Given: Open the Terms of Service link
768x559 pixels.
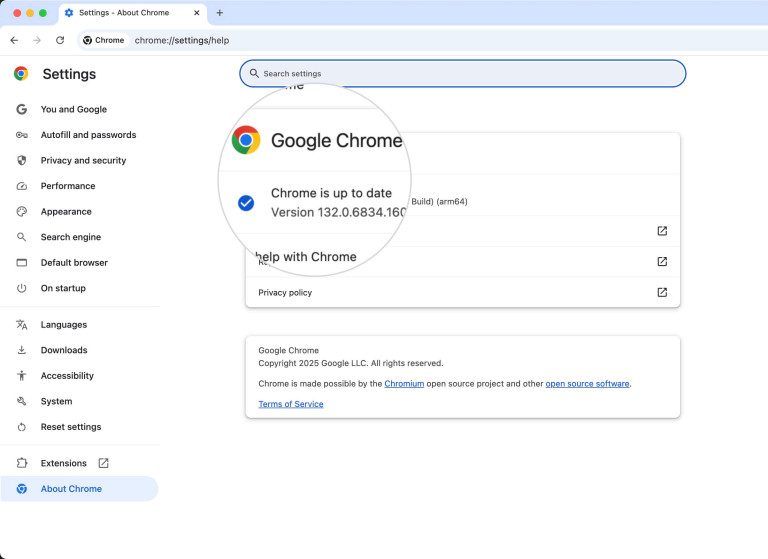Looking at the screenshot, I should point(291,404).
